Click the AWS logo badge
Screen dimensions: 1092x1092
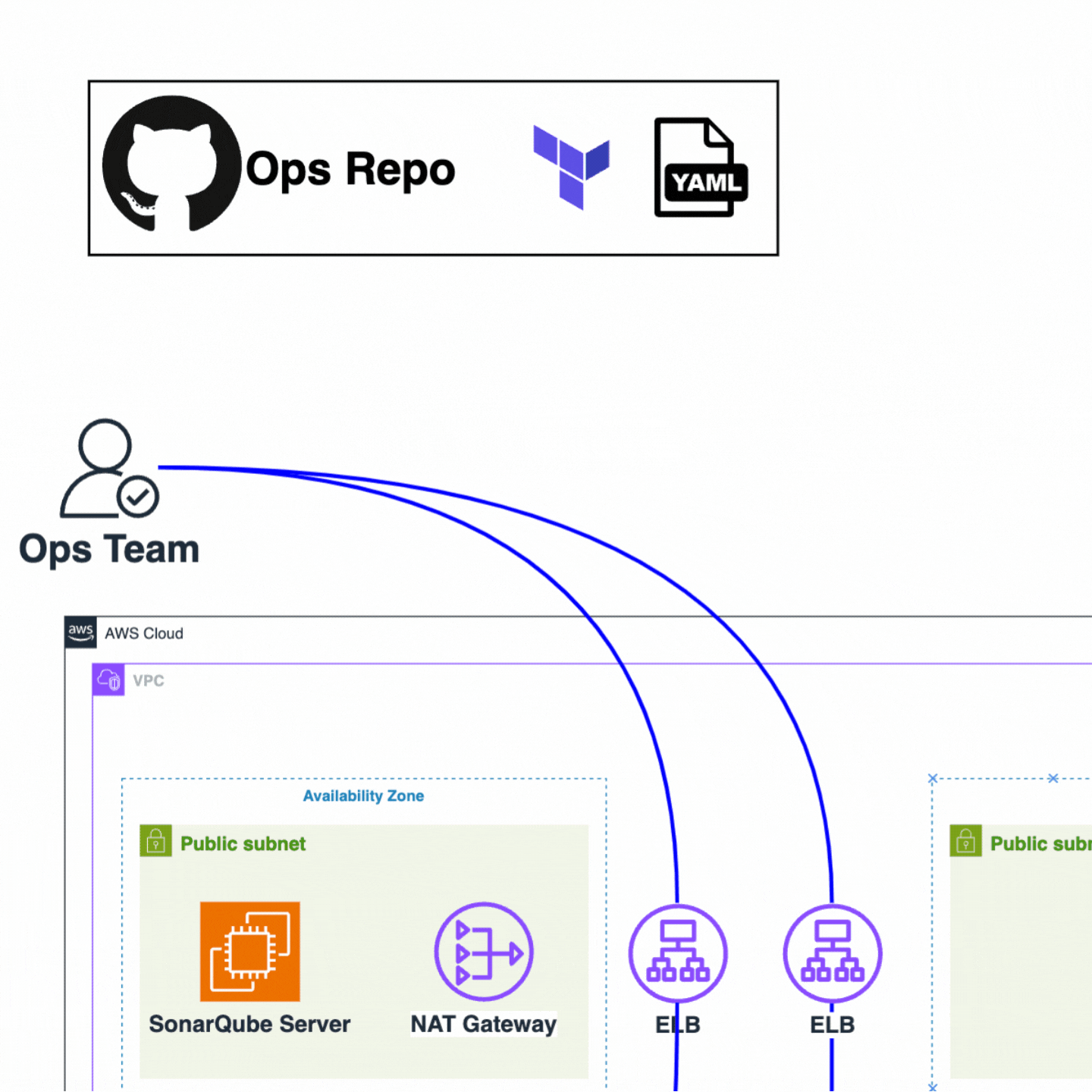(80, 632)
